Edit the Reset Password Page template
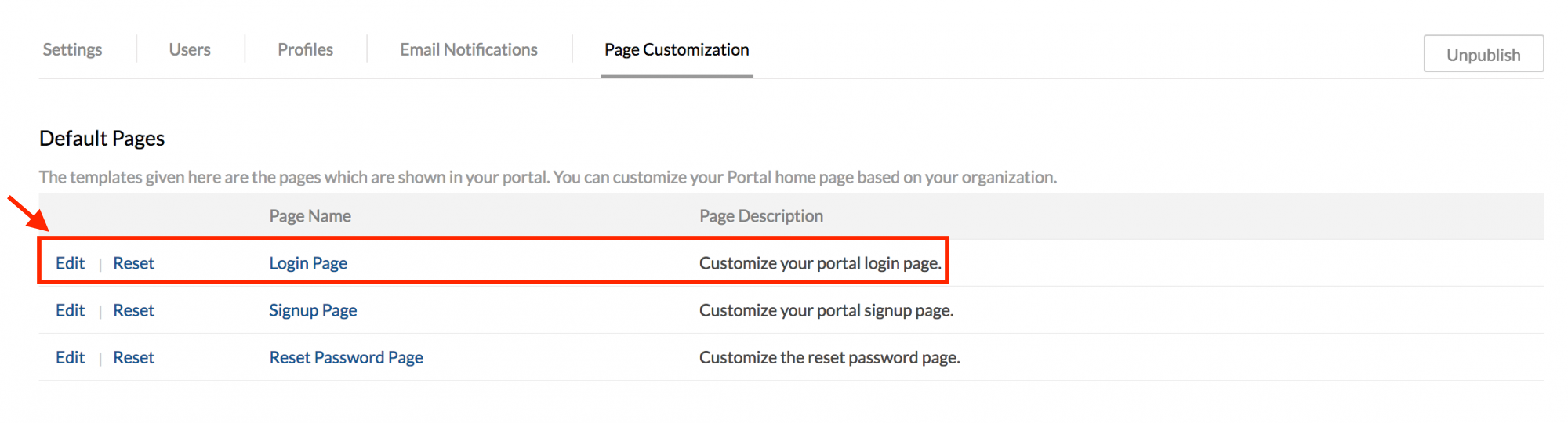 (70, 357)
